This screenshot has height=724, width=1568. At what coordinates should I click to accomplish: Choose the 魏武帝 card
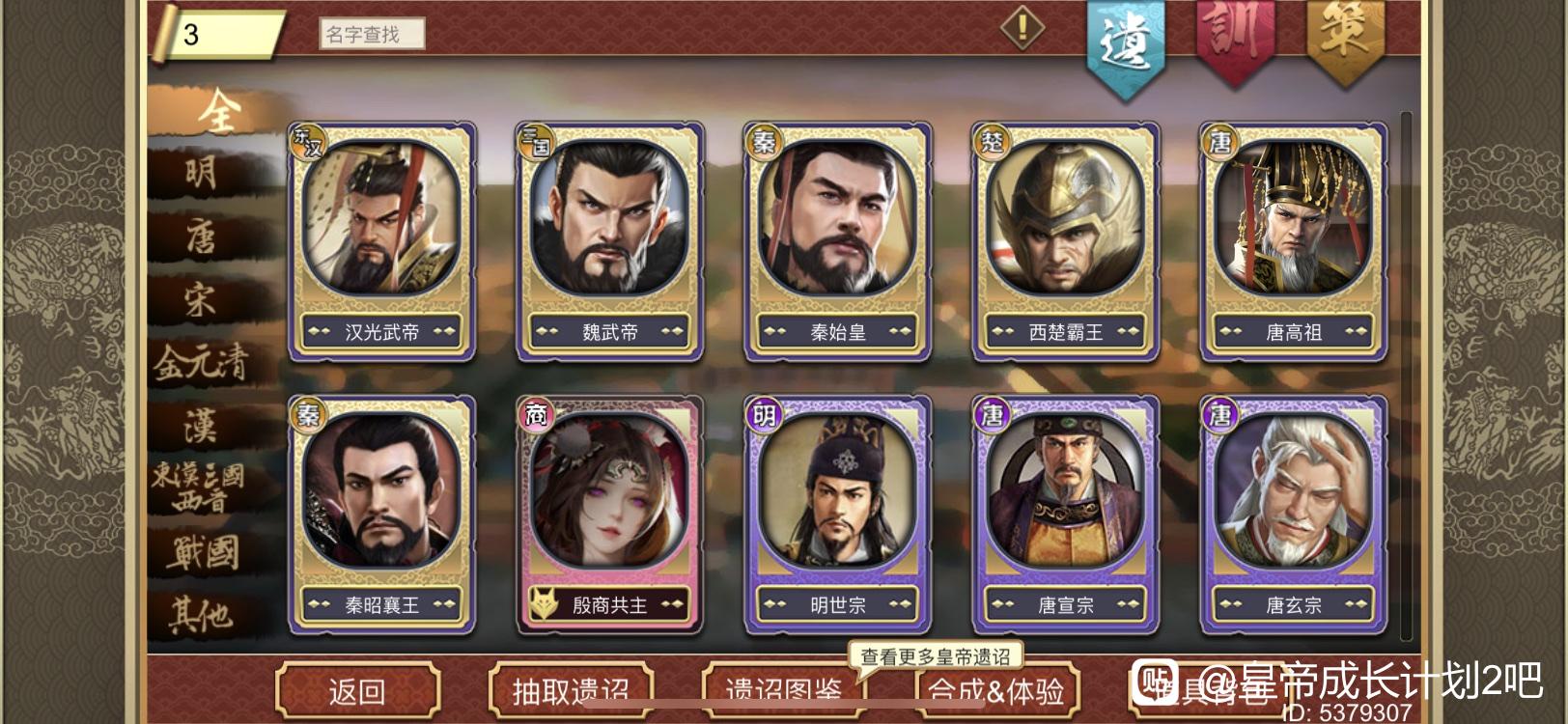pyautogui.click(x=609, y=241)
